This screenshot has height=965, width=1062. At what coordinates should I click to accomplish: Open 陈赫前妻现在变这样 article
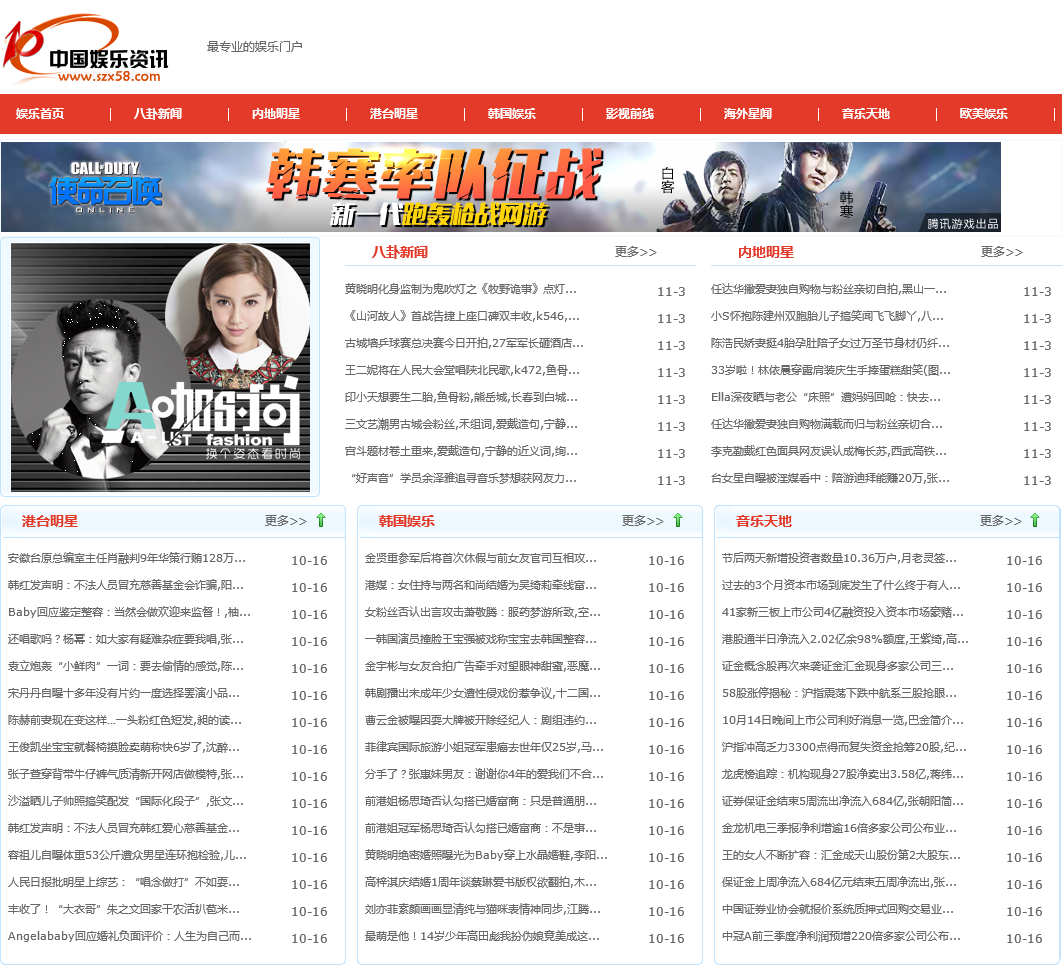(125, 721)
